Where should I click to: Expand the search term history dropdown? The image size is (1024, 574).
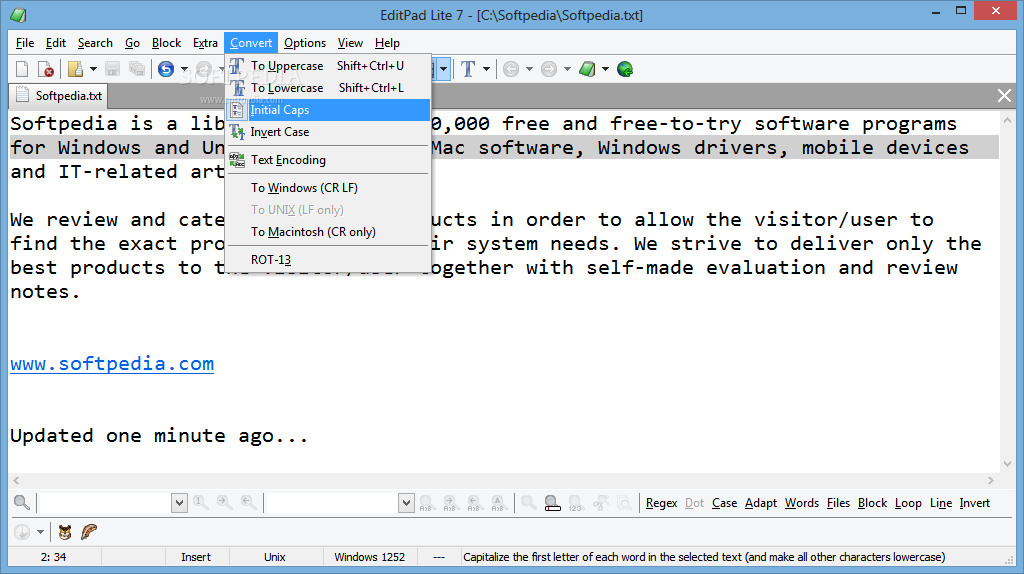tap(179, 503)
